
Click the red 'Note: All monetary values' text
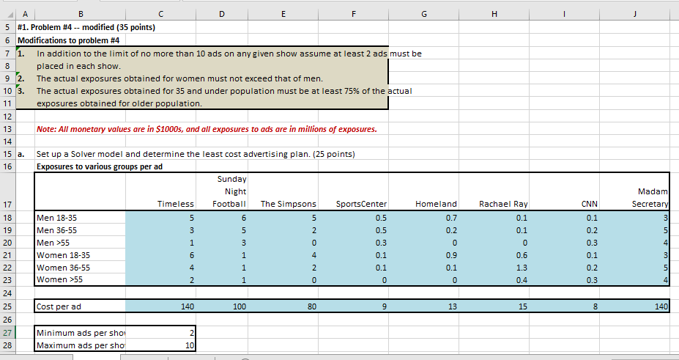[x=207, y=129]
